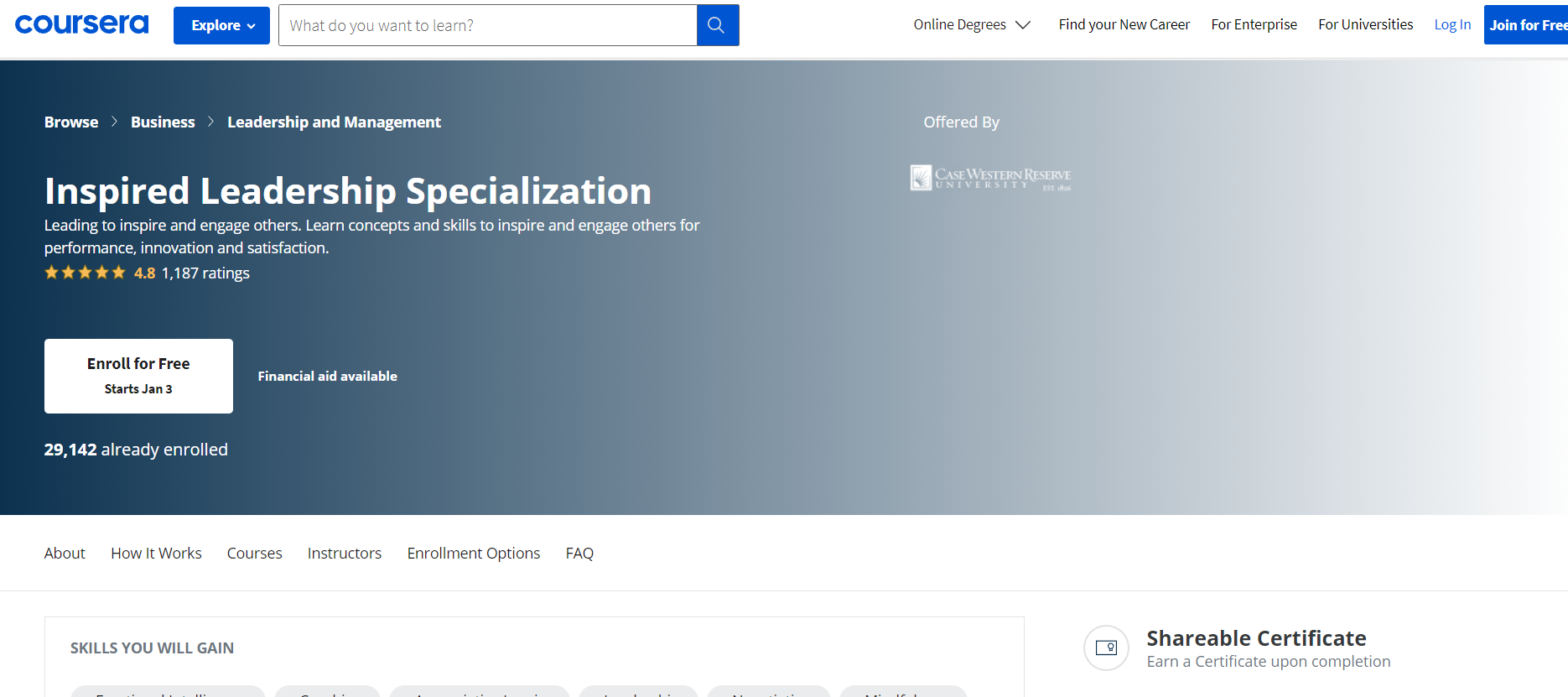Click the Enroll for Free button

pos(138,376)
